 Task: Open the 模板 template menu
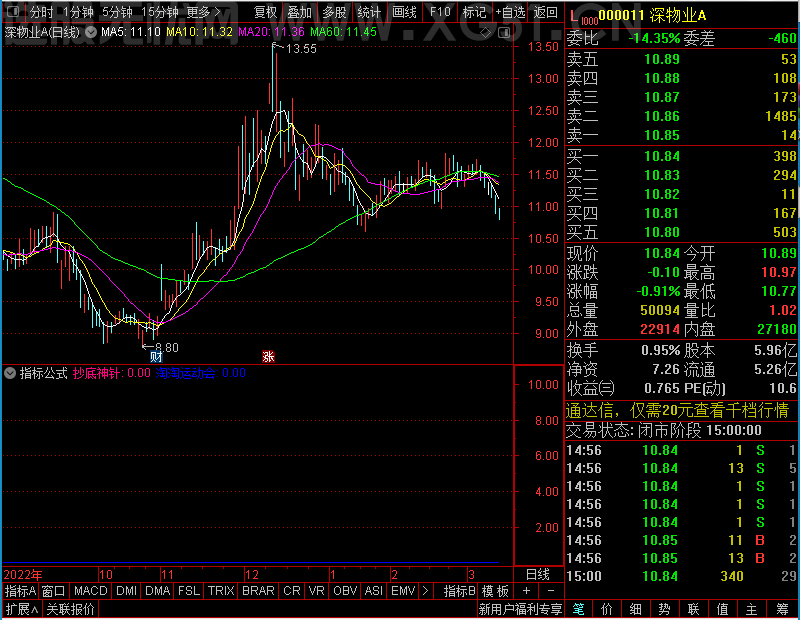coord(495,591)
